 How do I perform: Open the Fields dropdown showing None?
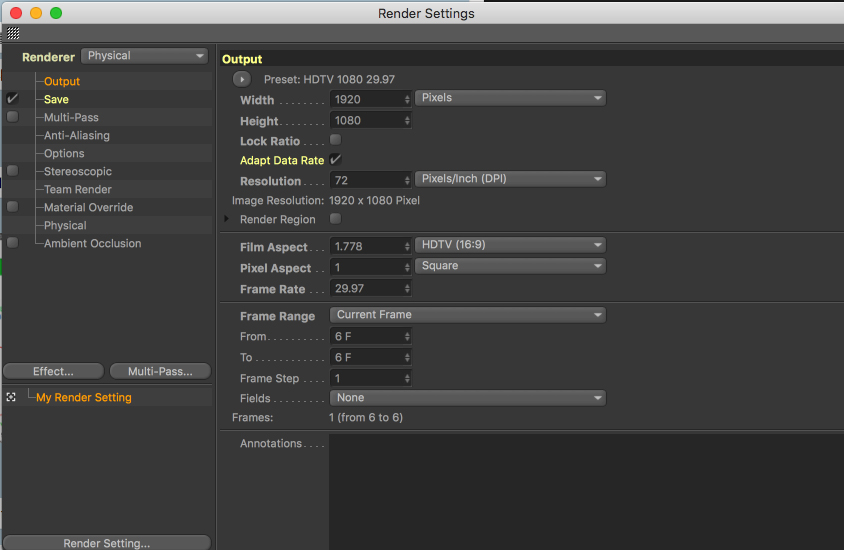[468, 398]
